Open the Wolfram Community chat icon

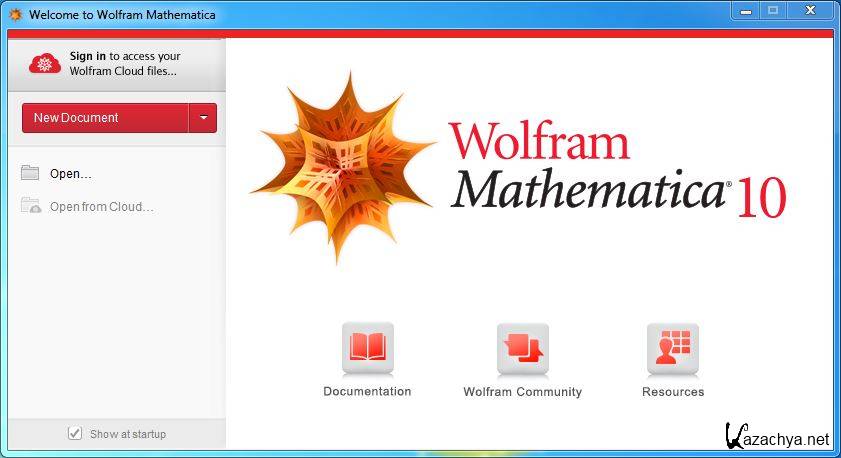click(522, 348)
